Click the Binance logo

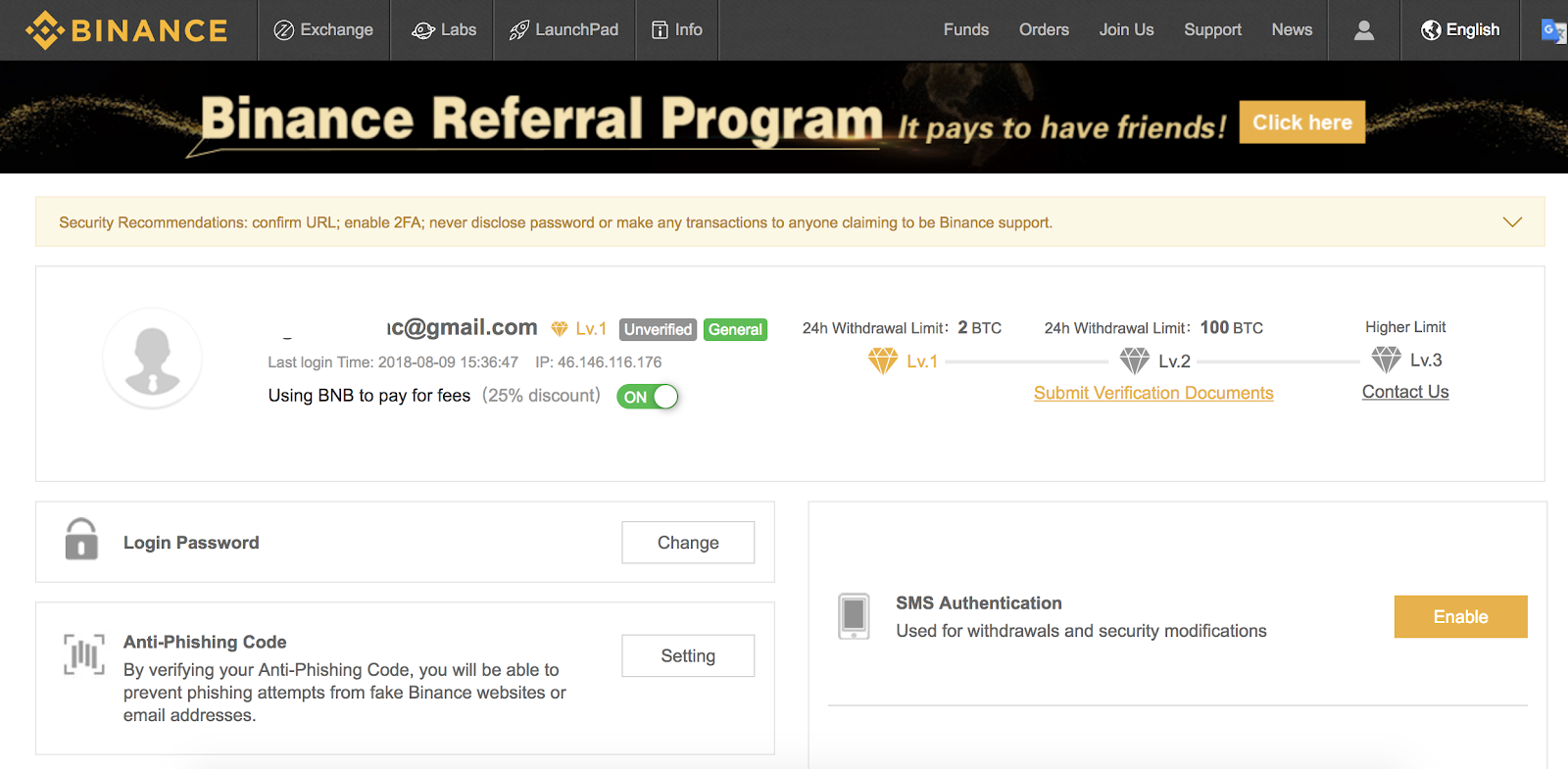[126, 30]
